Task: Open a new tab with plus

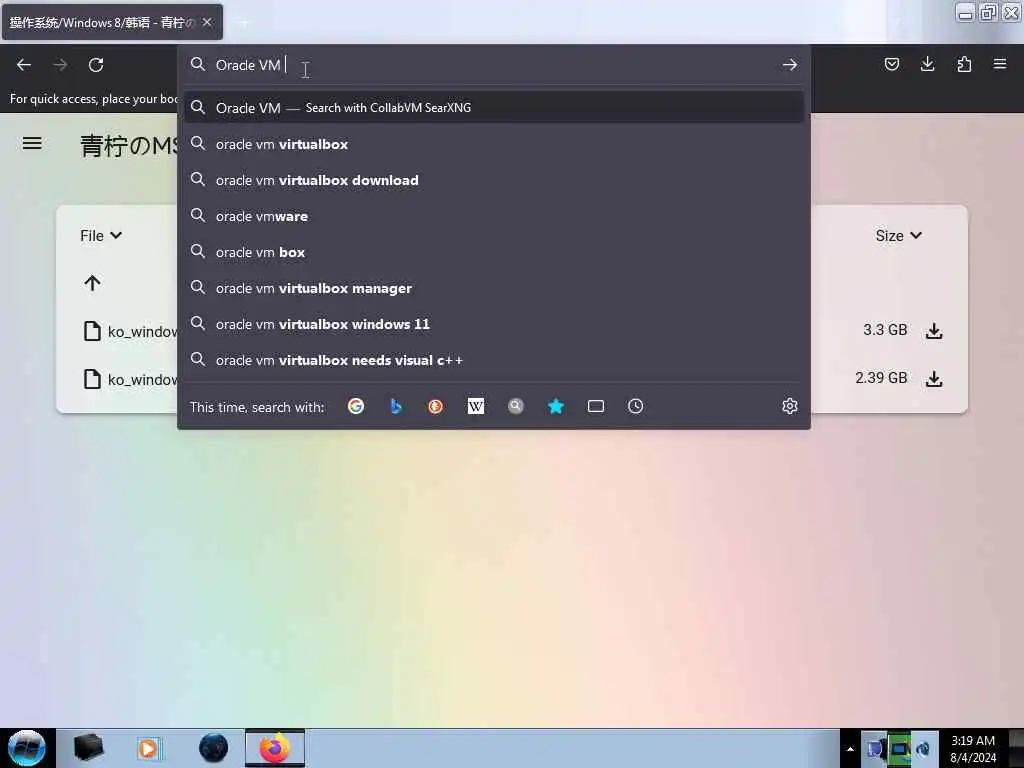Action: tap(244, 23)
